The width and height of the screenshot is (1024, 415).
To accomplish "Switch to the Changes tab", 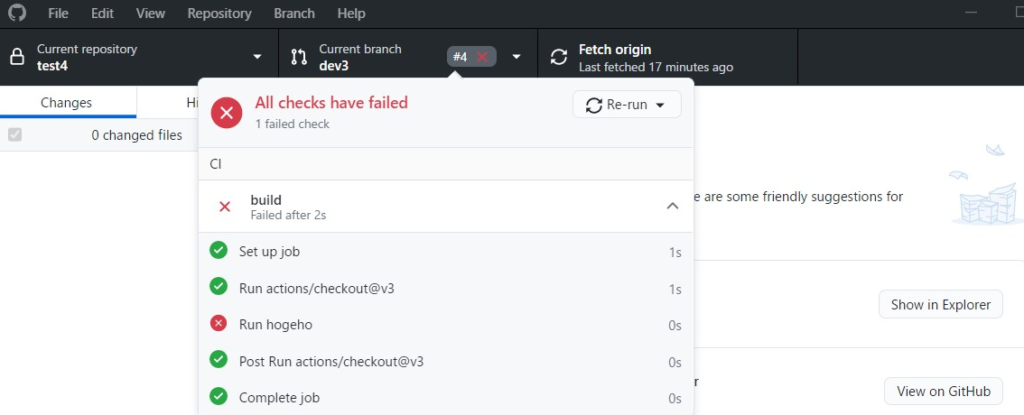I will [x=67, y=103].
